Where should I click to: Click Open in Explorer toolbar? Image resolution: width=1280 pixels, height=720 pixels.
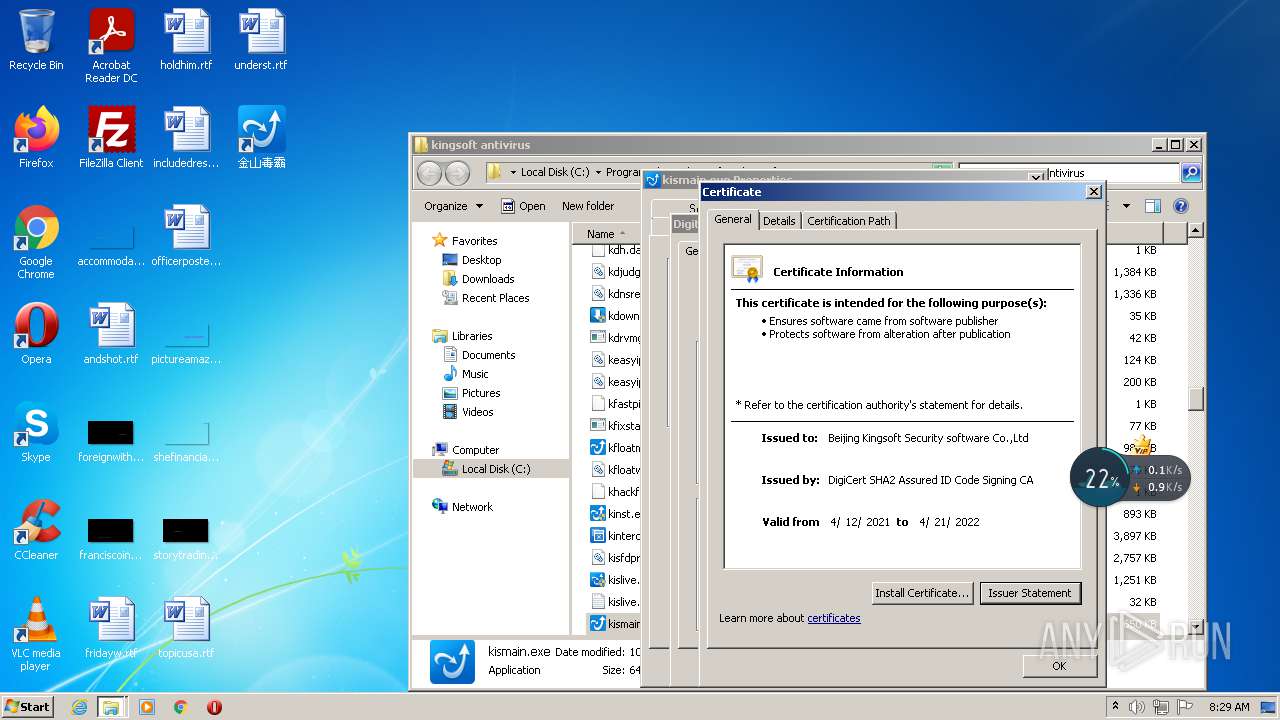pyautogui.click(x=523, y=206)
